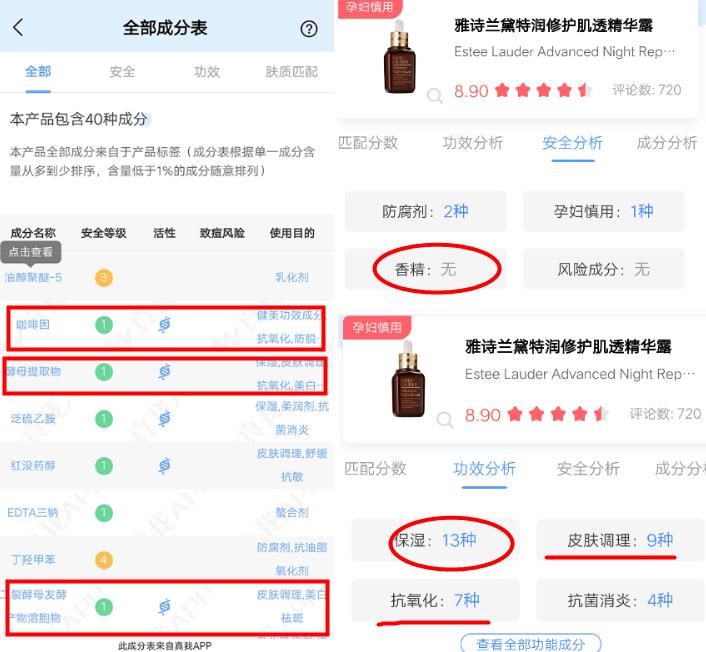This screenshot has height=652, width=706.
Task: Tap safety level badge for 酵母提取物
Action: pyautogui.click(x=104, y=372)
